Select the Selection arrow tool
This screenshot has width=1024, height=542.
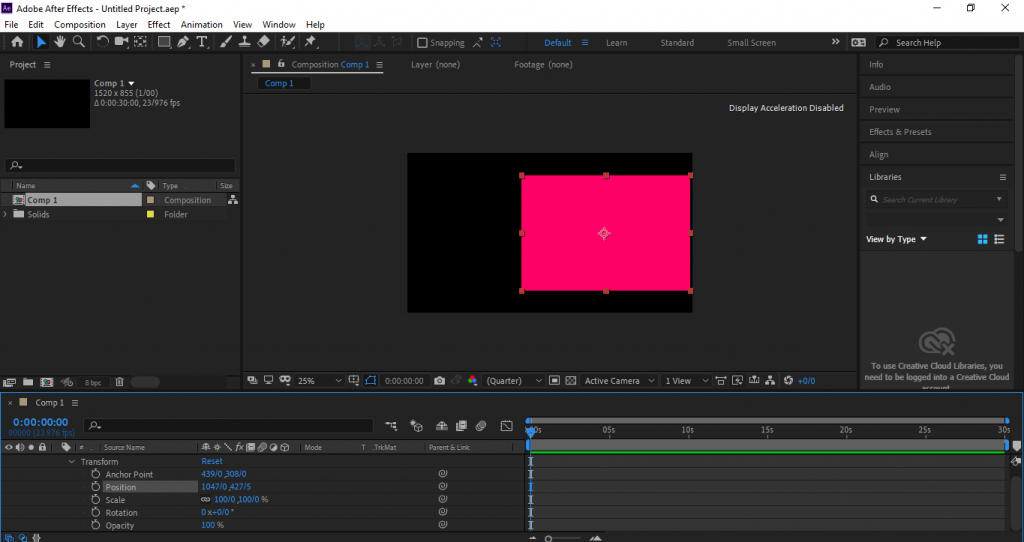40,42
